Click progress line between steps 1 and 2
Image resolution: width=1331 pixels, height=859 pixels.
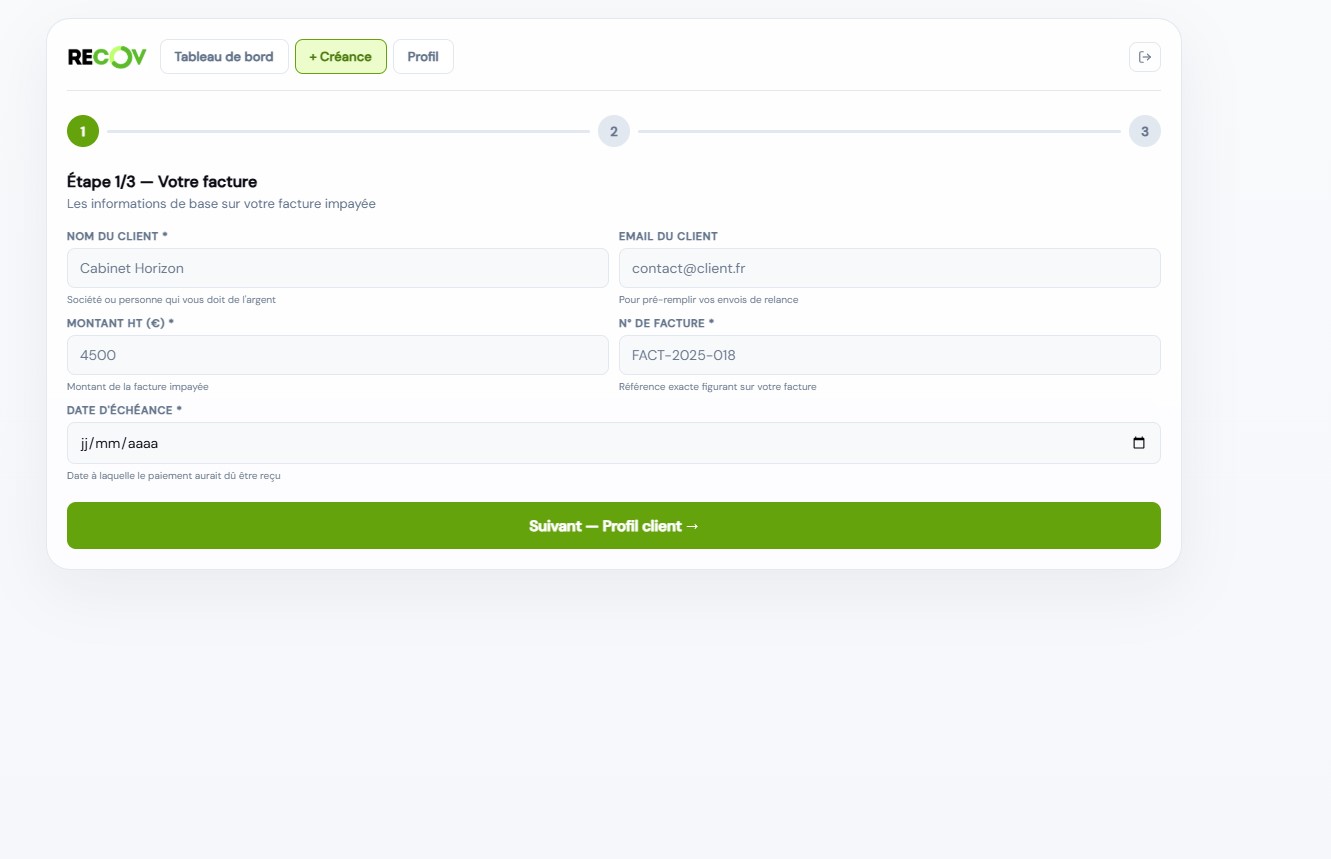point(348,131)
